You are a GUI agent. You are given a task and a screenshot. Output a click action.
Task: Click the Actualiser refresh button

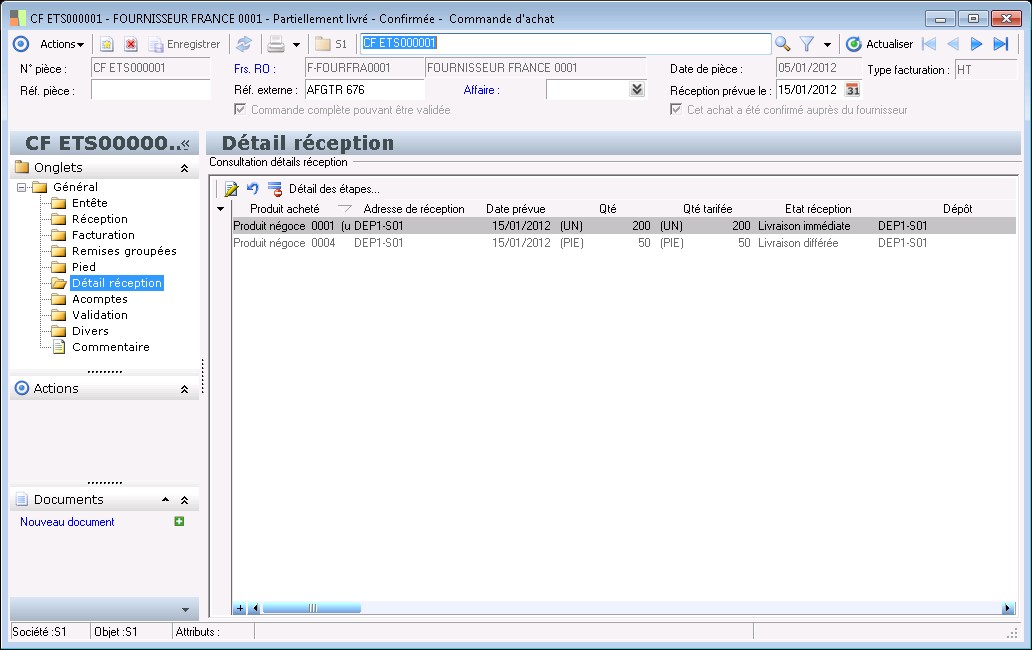tap(879, 44)
